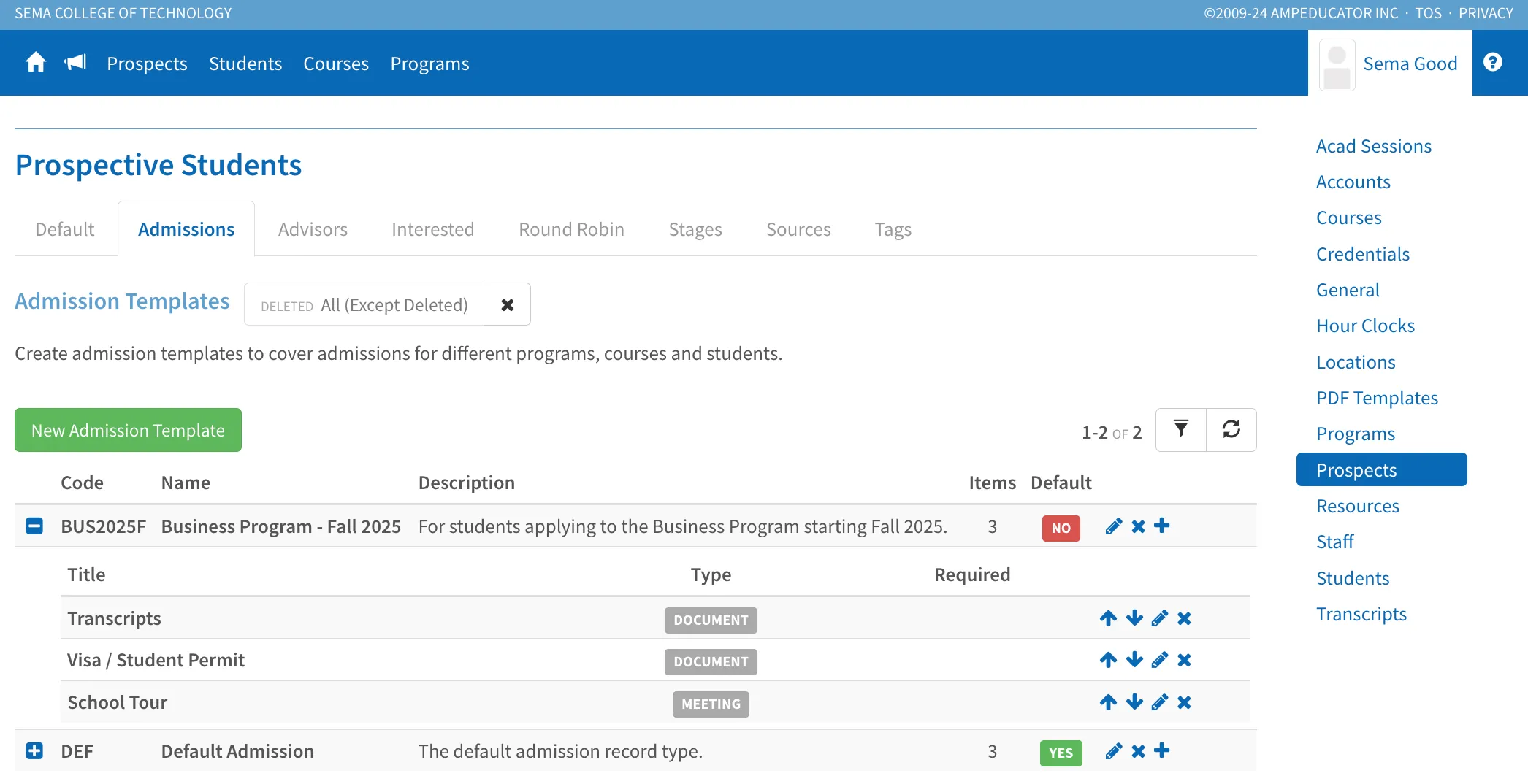Move School Tour item up
The height and width of the screenshot is (784, 1528).
tap(1108, 702)
